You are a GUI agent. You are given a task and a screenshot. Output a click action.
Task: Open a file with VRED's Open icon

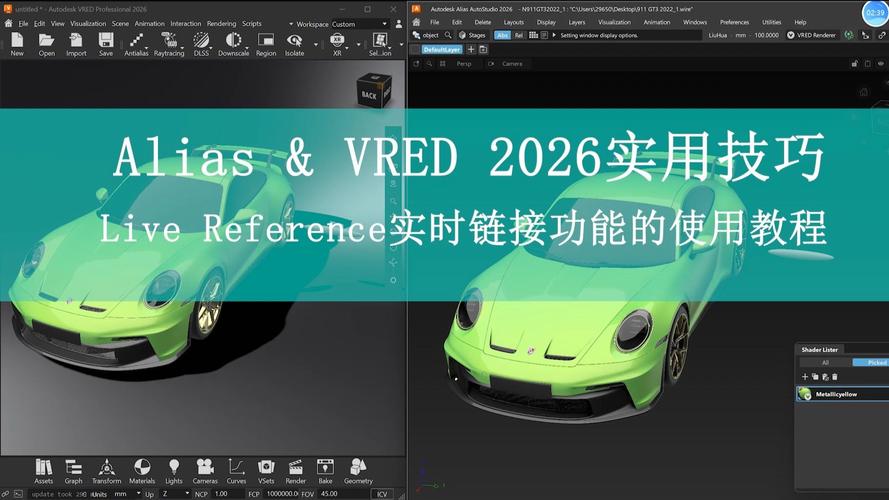tap(46, 44)
